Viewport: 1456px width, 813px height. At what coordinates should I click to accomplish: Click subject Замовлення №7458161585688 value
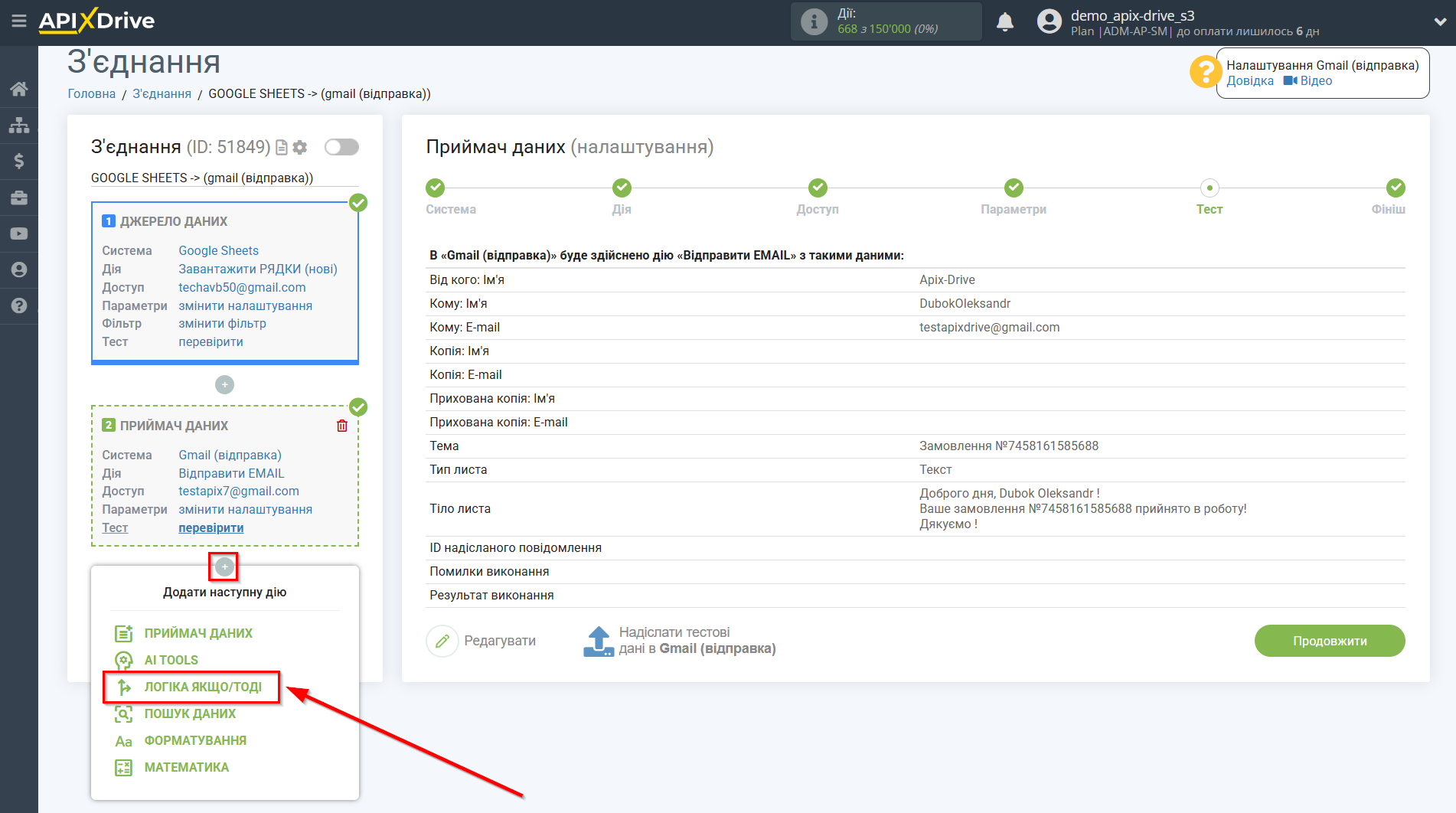[1009, 446]
